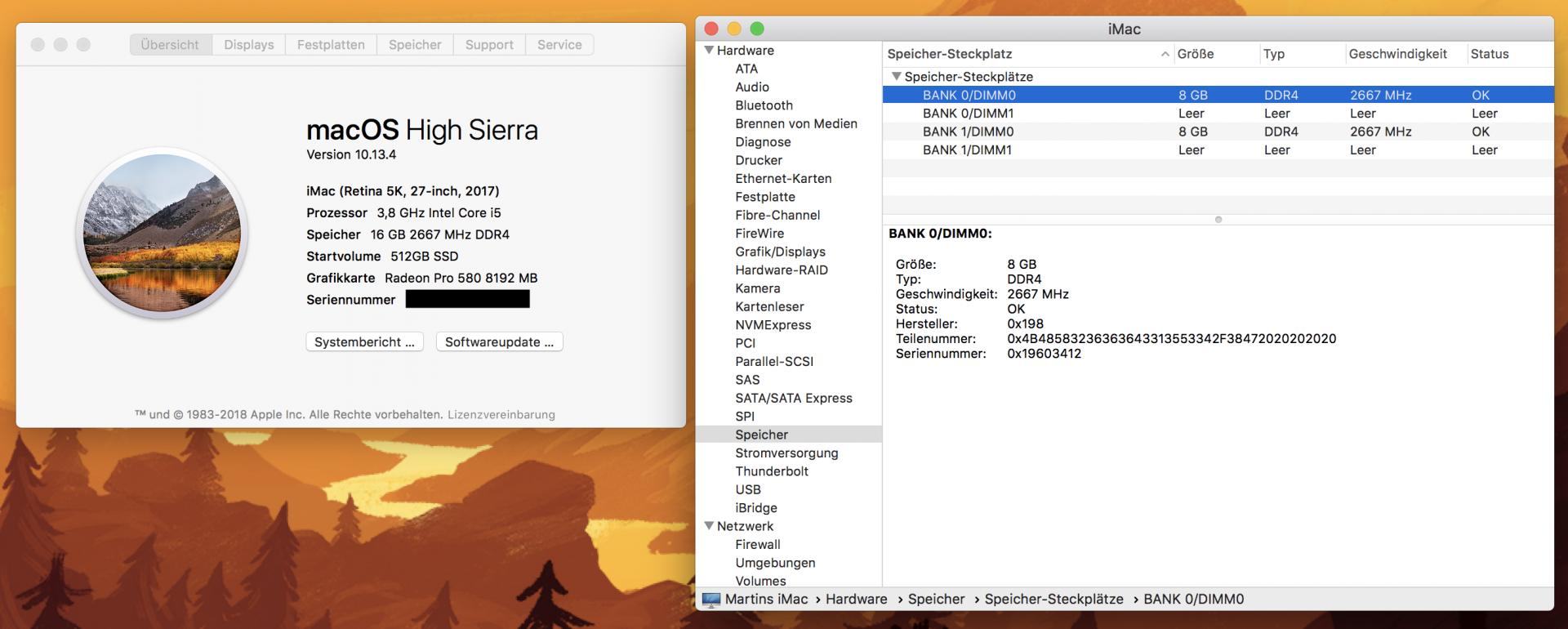
Task: Select ATA in the sidebar
Action: [746, 69]
